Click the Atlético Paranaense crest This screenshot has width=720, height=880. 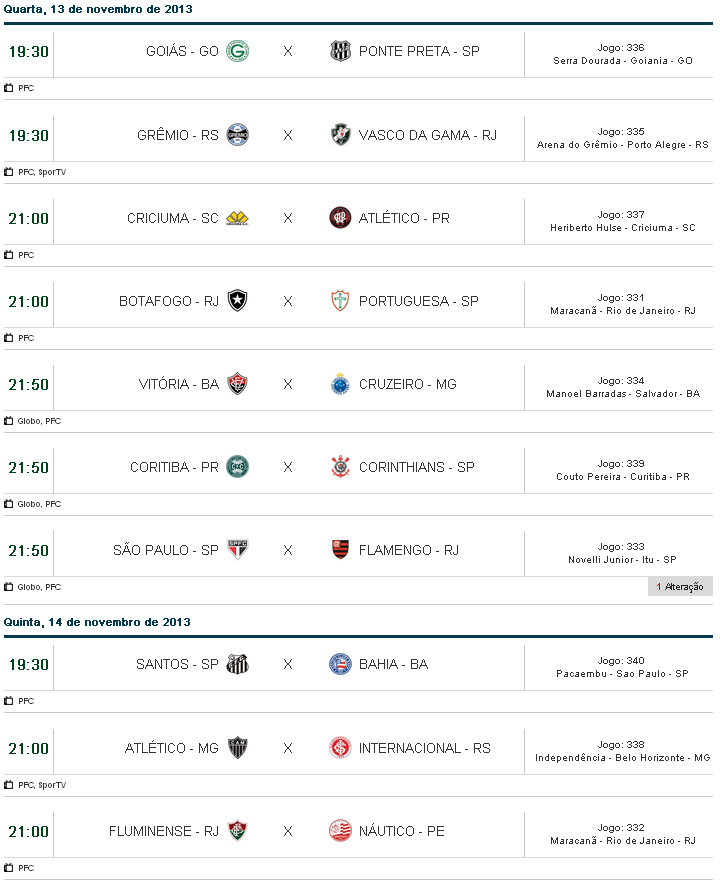coord(341,218)
